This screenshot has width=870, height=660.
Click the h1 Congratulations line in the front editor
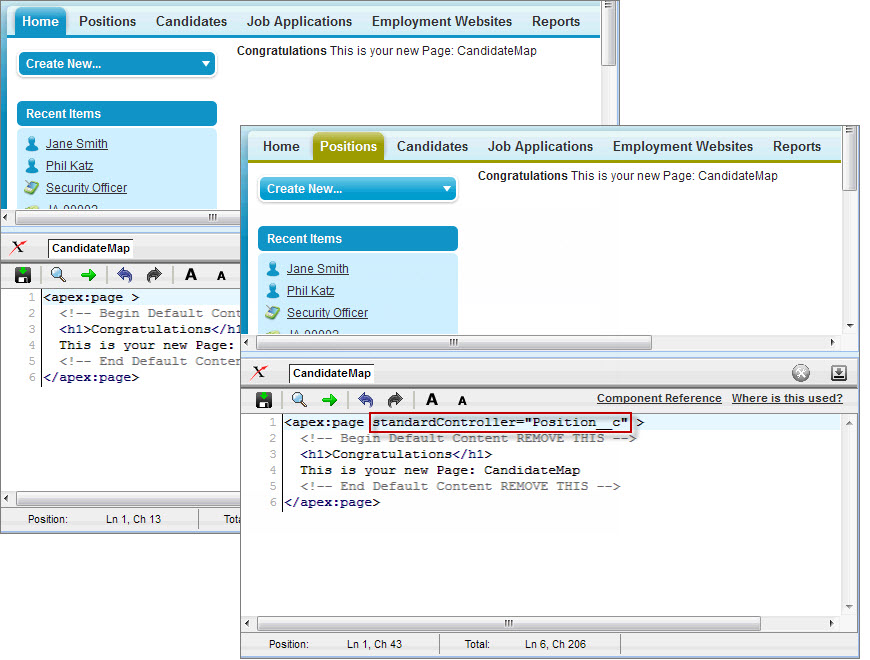point(396,454)
